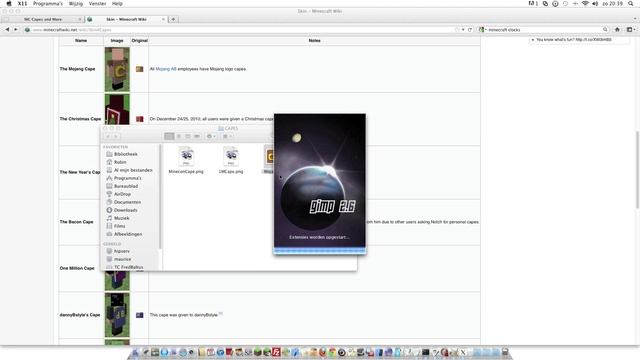Open the Programma's menu
The image size is (640, 360).
click(48, 3)
